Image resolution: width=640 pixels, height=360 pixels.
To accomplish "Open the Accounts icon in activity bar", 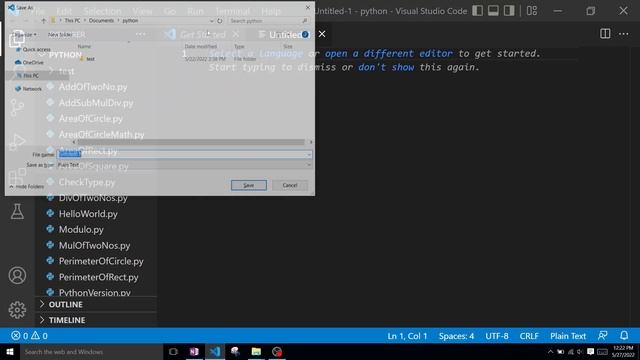I will click(x=17, y=276).
